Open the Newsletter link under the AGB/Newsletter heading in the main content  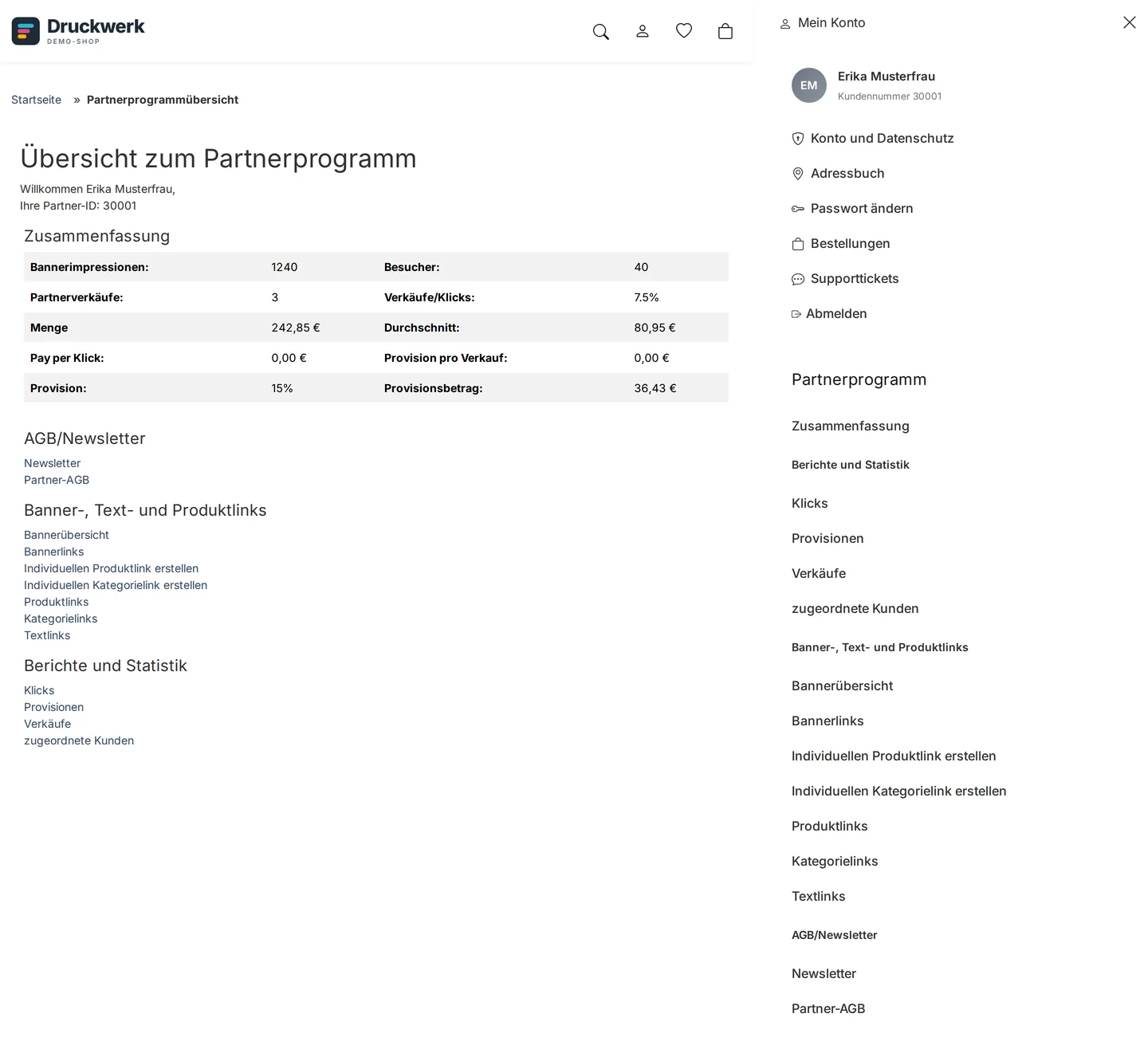52,463
